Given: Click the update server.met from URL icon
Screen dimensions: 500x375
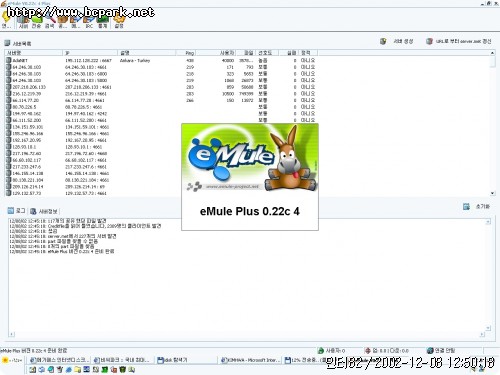Looking at the screenshot, I should 429,41.
